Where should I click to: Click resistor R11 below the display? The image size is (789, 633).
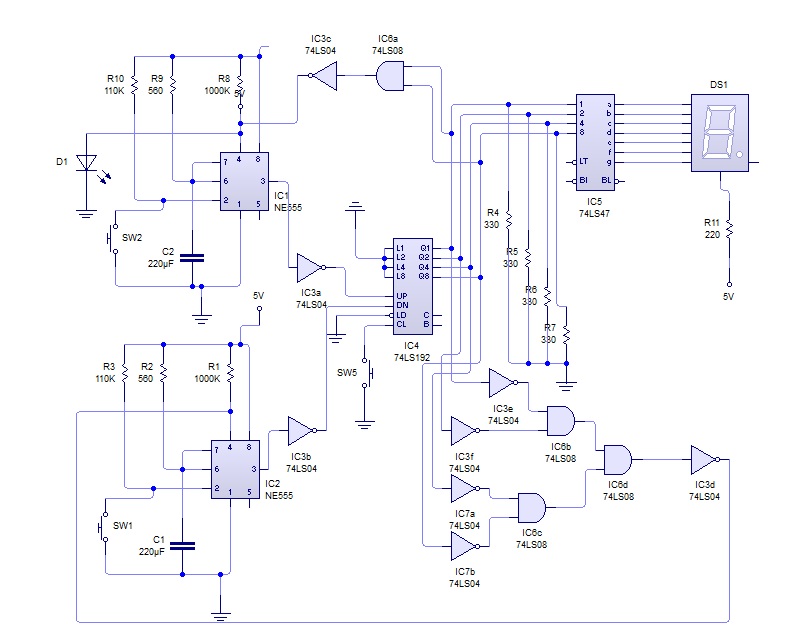coord(729,229)
